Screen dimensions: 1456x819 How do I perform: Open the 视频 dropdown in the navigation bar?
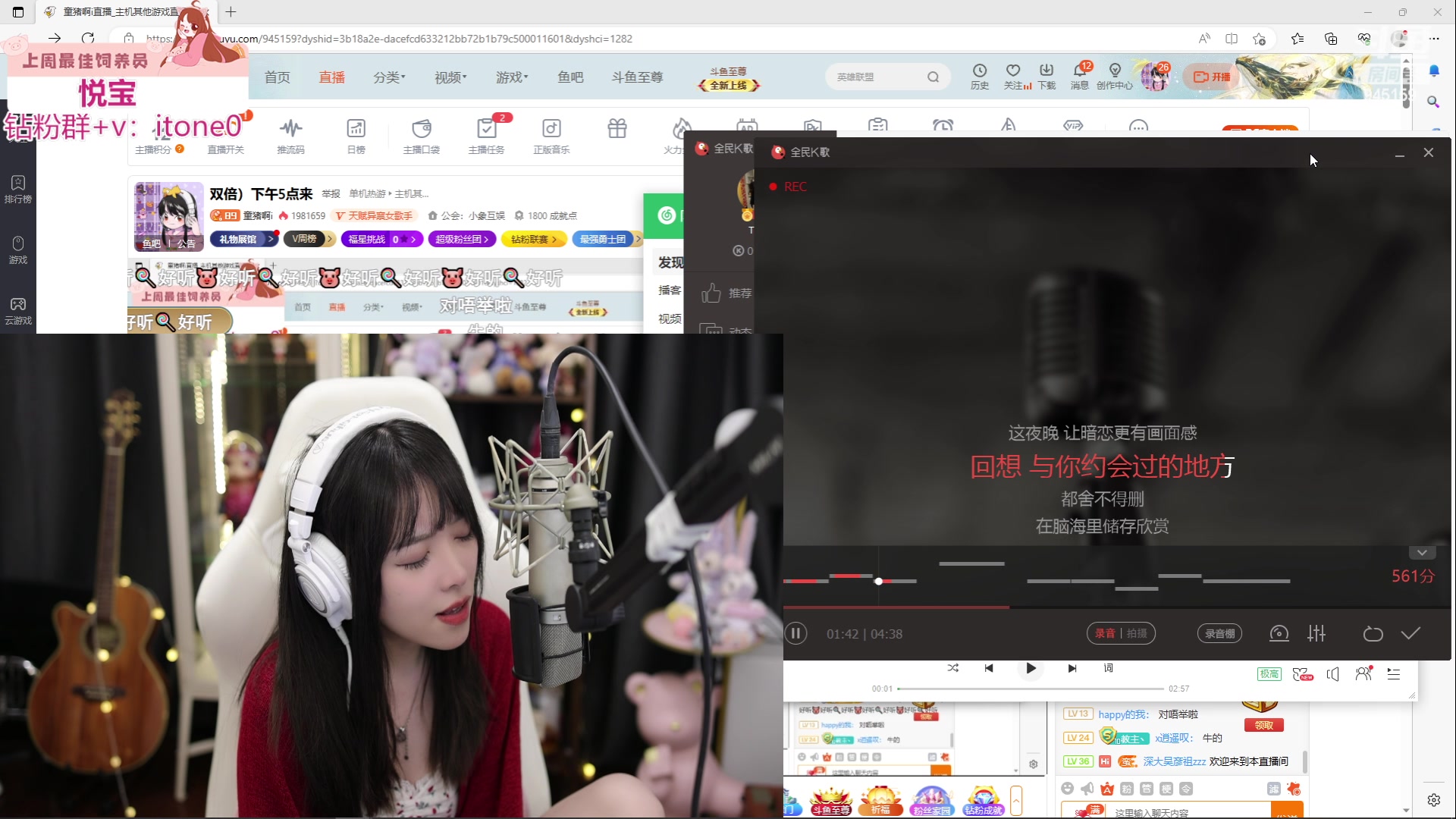450,77
